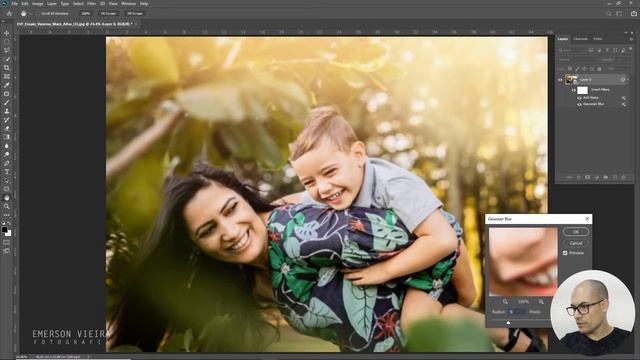640x360 pixels.
Task: Open the File menu
Action: pyautogui.click(x=14, y=4)
